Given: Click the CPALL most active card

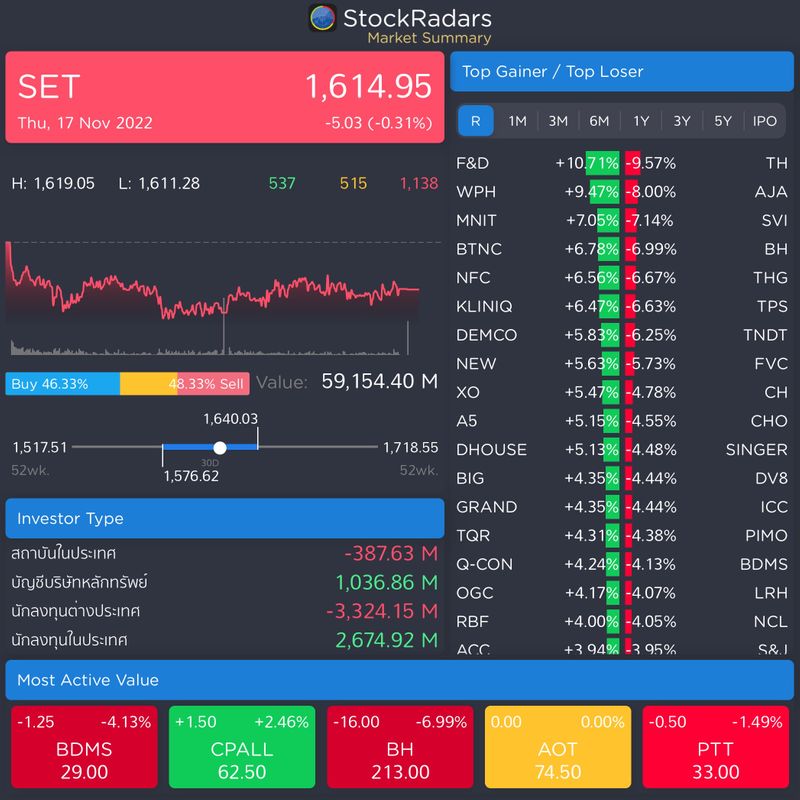Looking at the screenshot, I should [240, 746].
